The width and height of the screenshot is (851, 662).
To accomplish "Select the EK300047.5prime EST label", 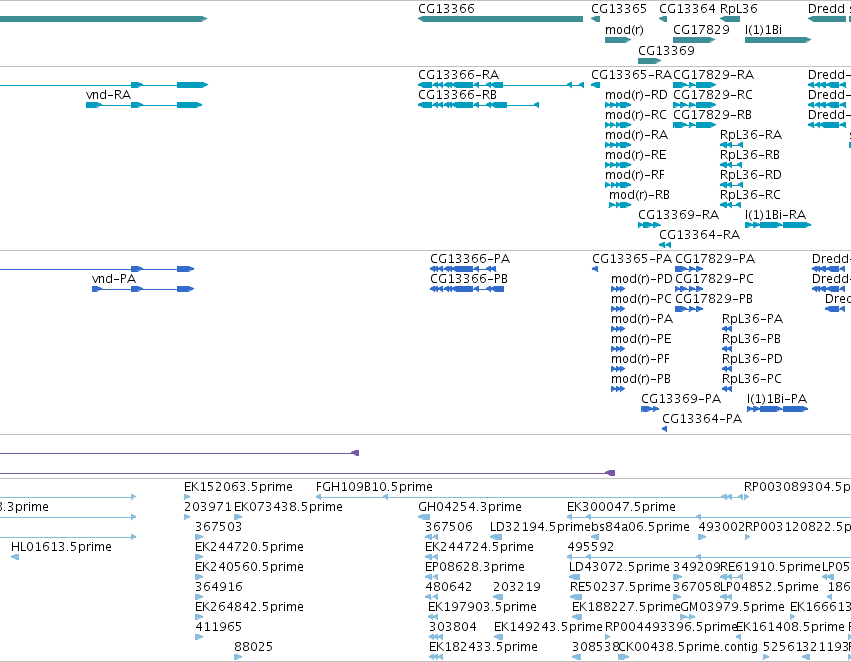I will click(621, 507).
